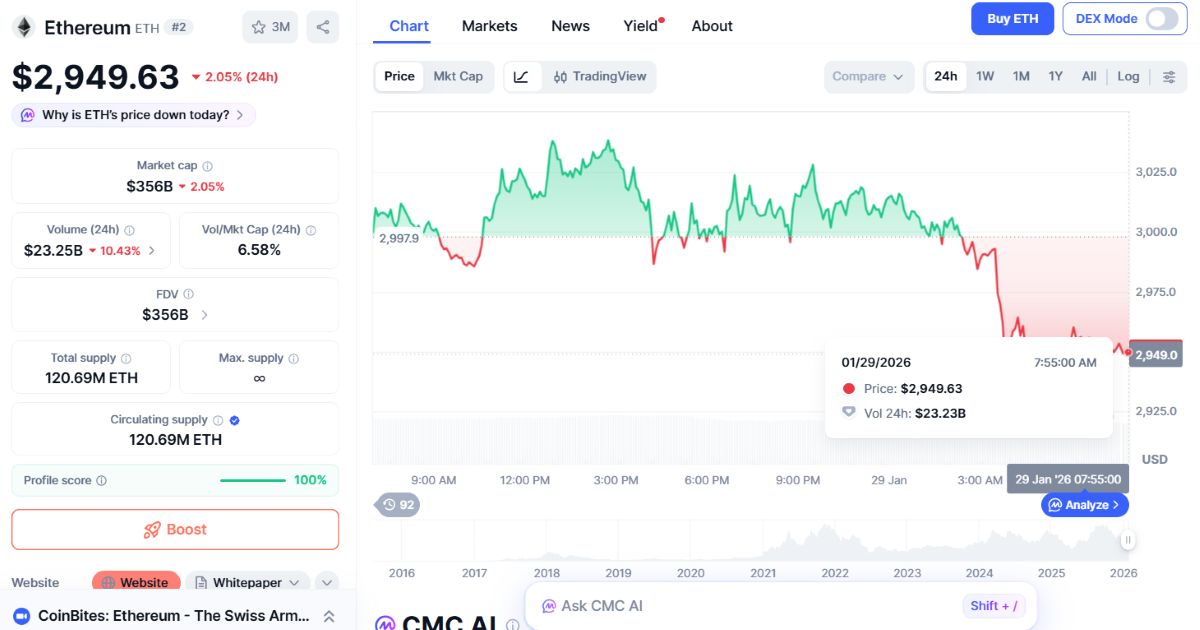Click the CoinBites video icon
The height and width of the screenshot is (630, 1200).
[22, 616]
